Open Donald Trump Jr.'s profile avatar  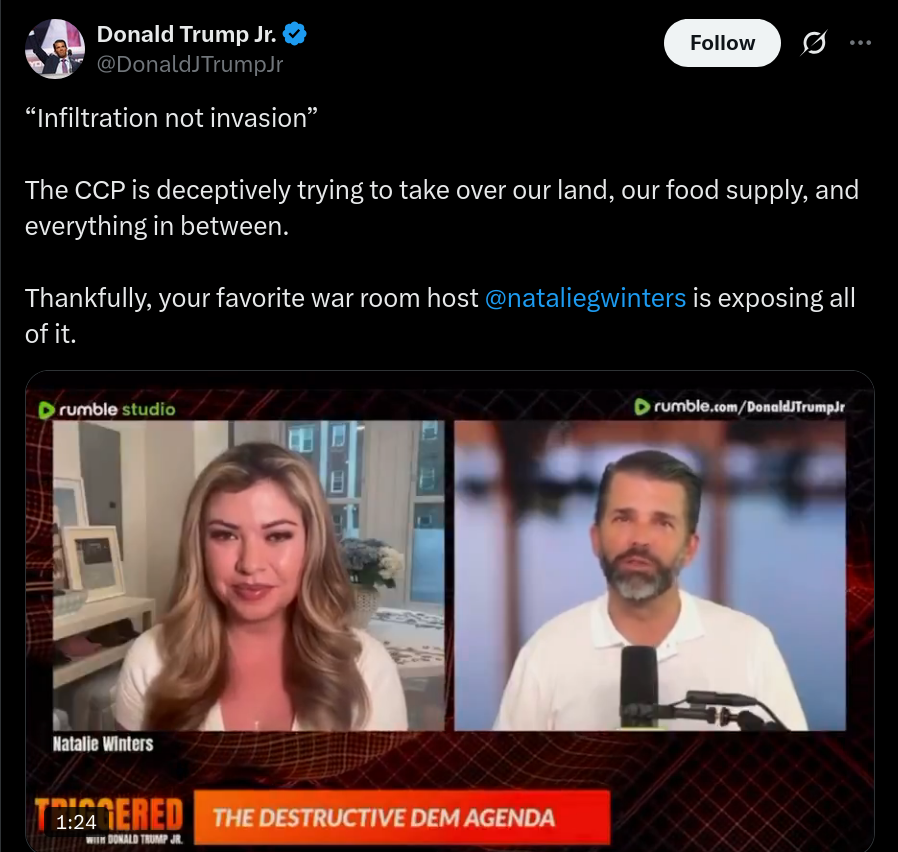[x=55, y=49]
